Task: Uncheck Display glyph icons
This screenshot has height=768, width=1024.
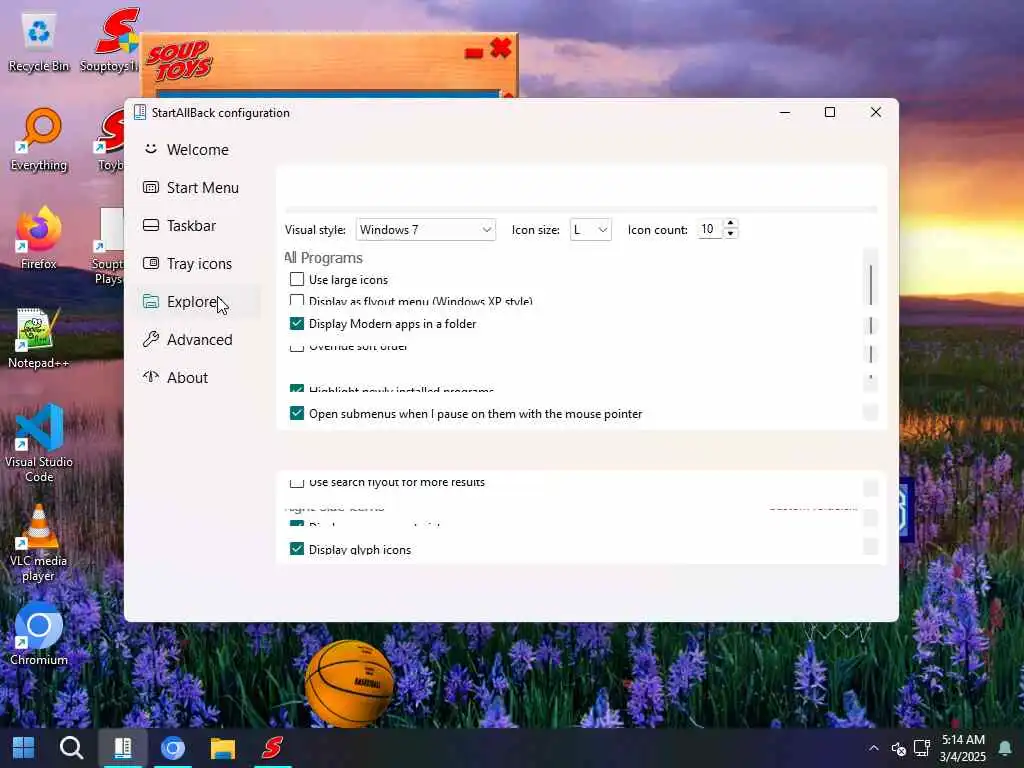Action: pos(297,549)
